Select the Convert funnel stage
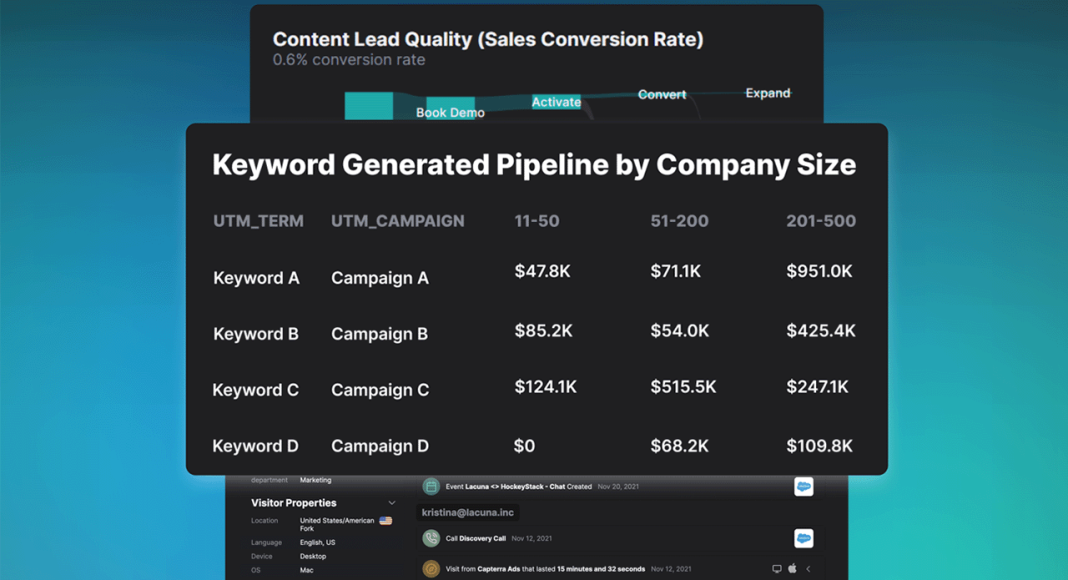The image size is (1068, 580). [x=661, y=95]
